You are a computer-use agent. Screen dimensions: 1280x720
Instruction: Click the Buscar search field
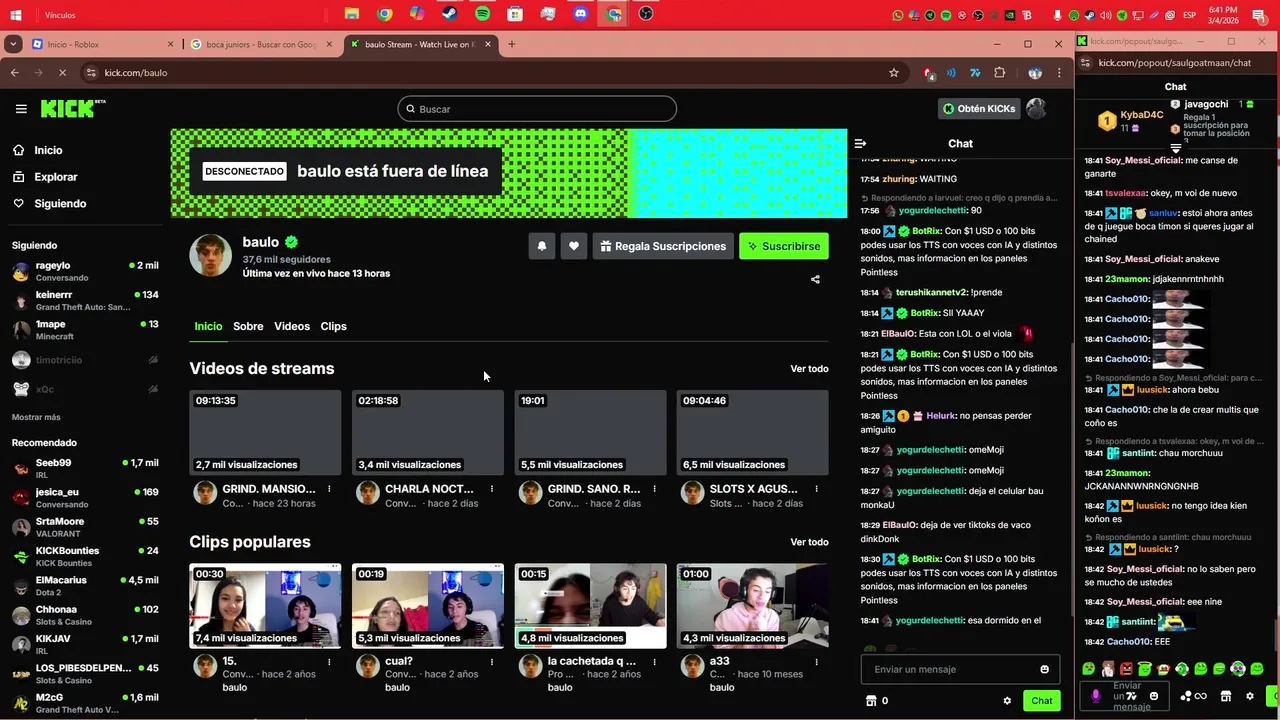point(537,109)
